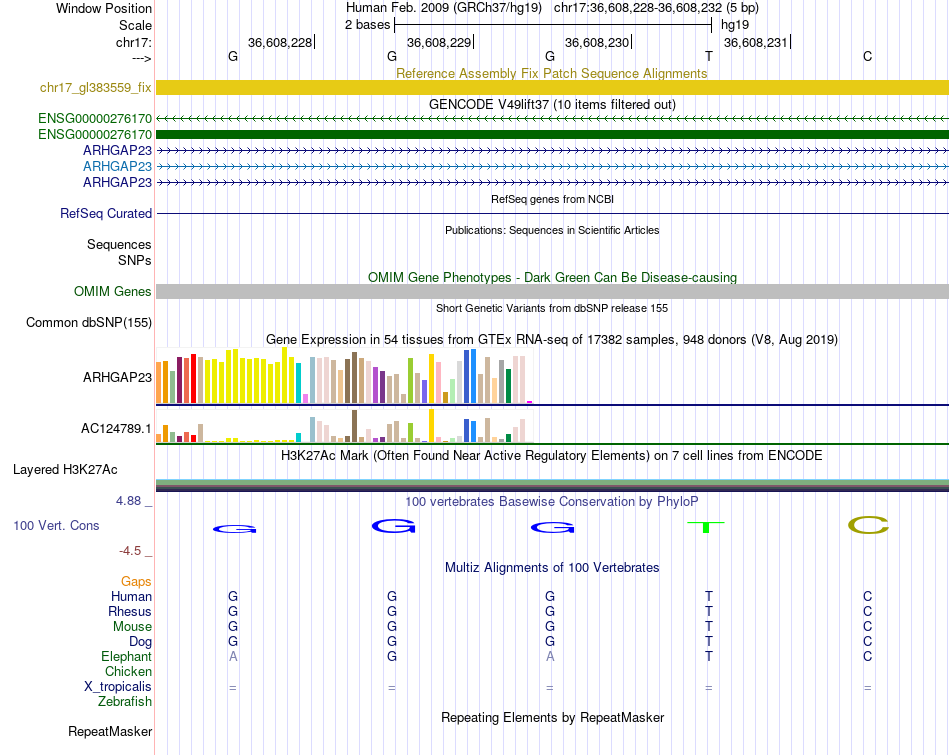This screenshot has width=950, height=755.
Task: Click the 4.88 PhyloP upper scale value
Action: (128, 501)
